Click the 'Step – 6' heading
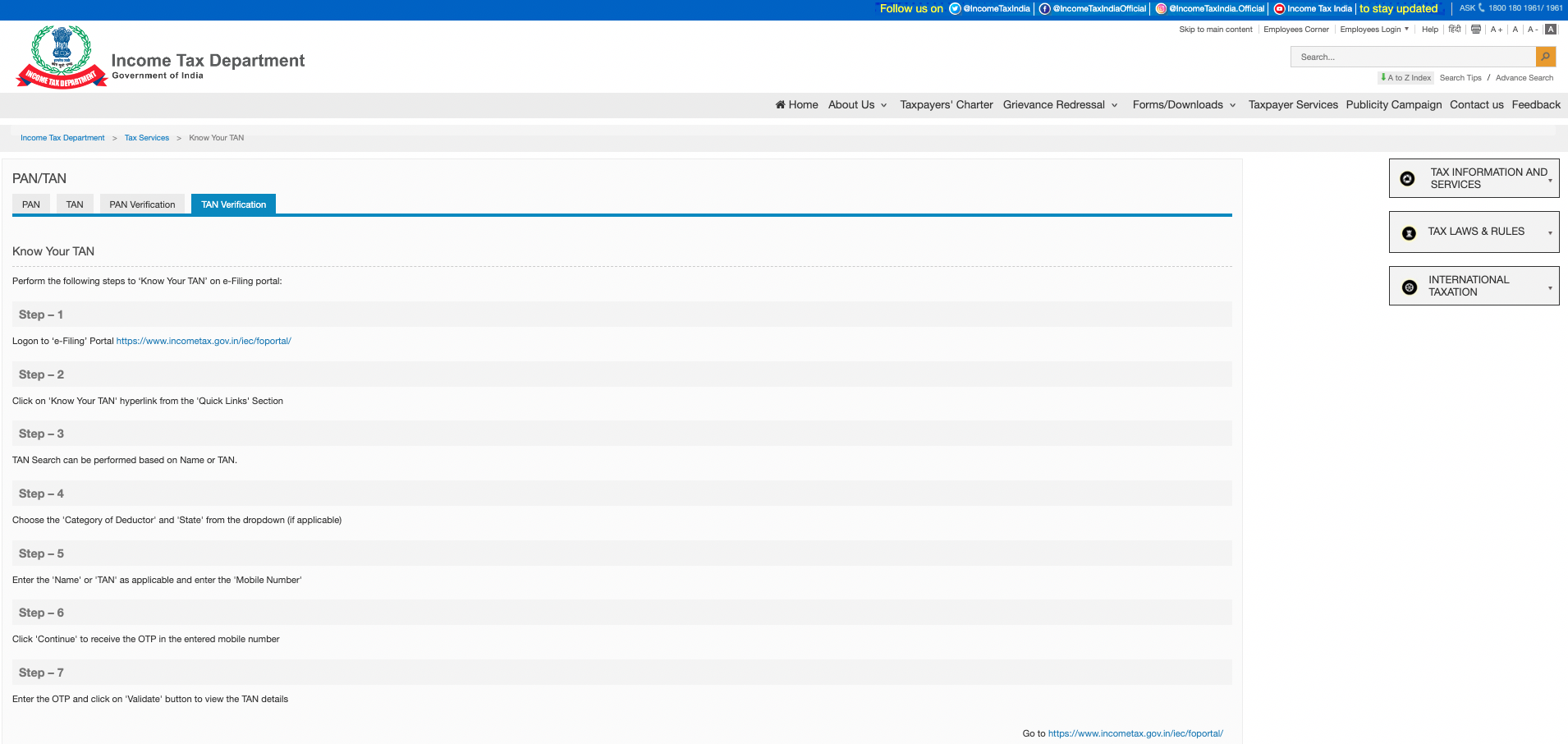 pyautogui.click(x=41, y=613)
